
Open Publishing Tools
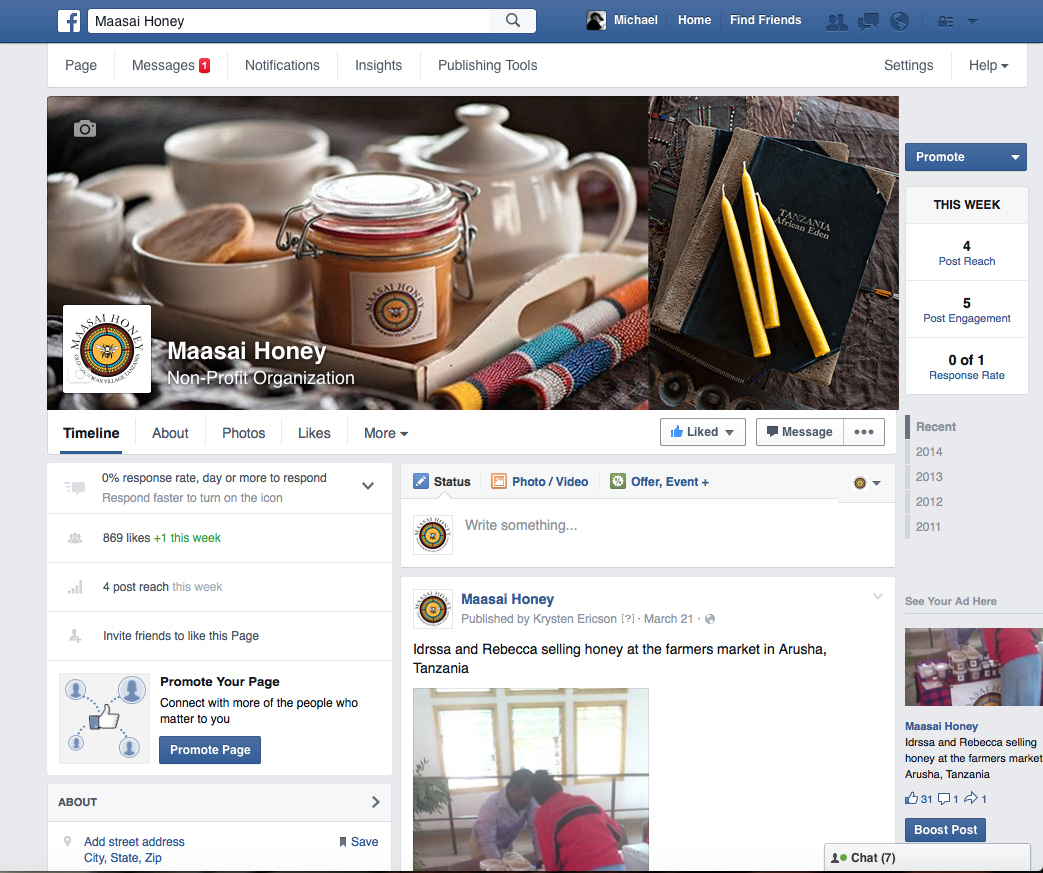point(488,65)
